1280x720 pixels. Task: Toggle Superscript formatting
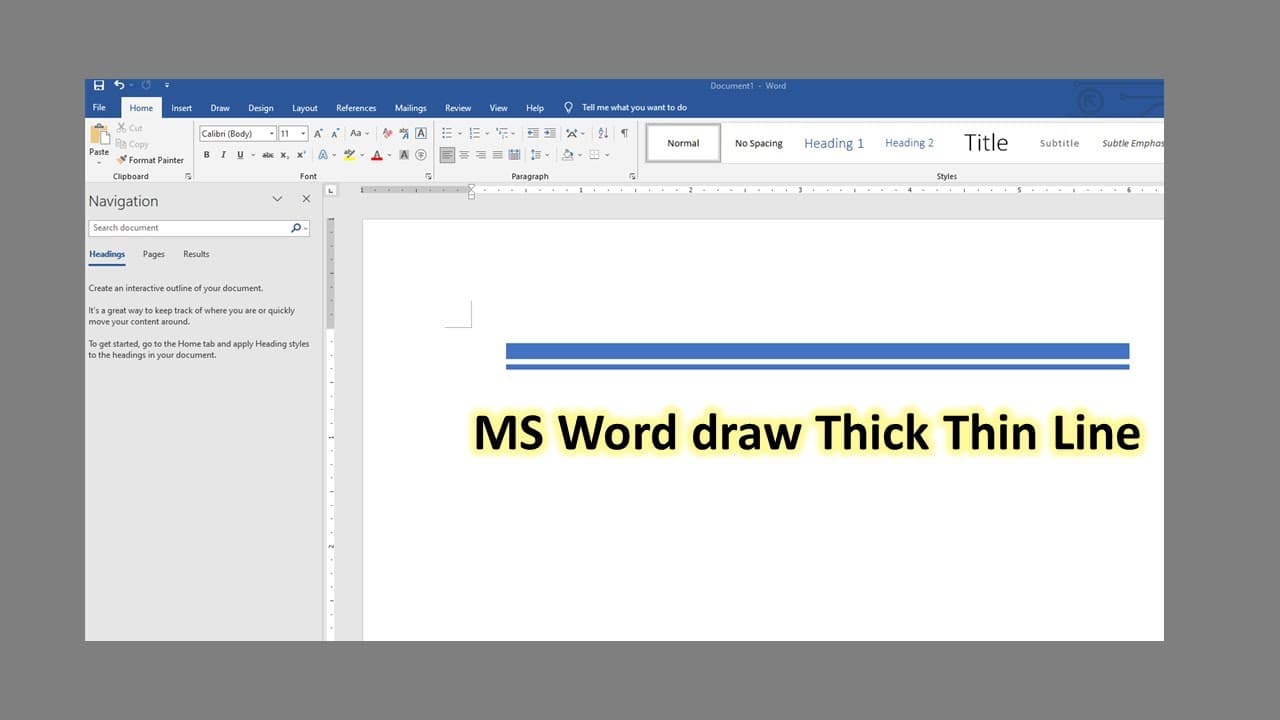pyautogui.click(x=301, y=155)
